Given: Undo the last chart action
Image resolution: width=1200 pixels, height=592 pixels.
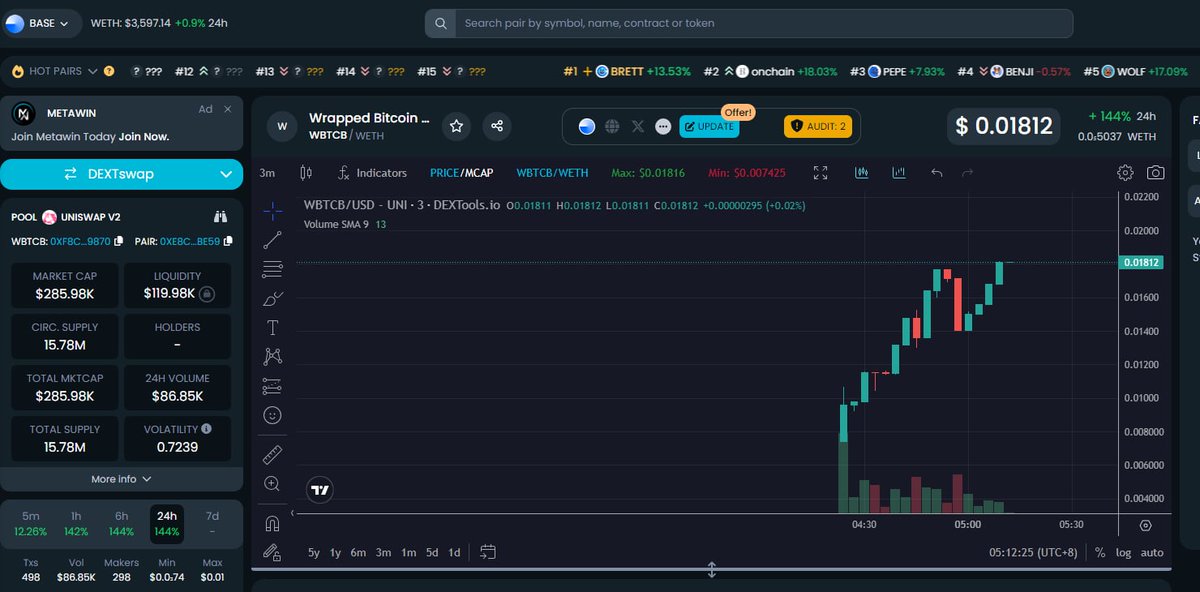Looking at the screenshot, I should [x=937, y=173].
